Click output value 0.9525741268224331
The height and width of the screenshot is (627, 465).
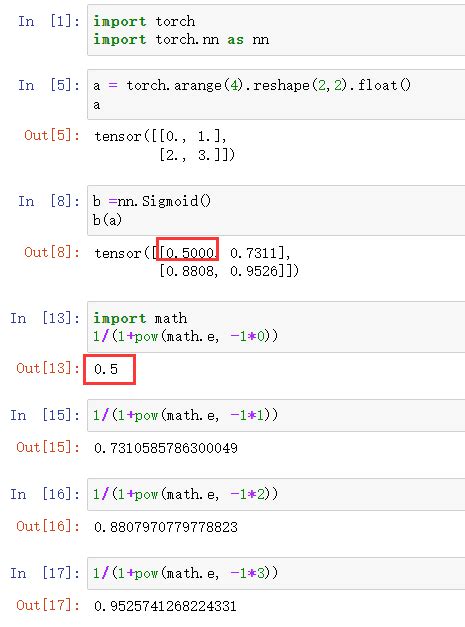(165, 606)
